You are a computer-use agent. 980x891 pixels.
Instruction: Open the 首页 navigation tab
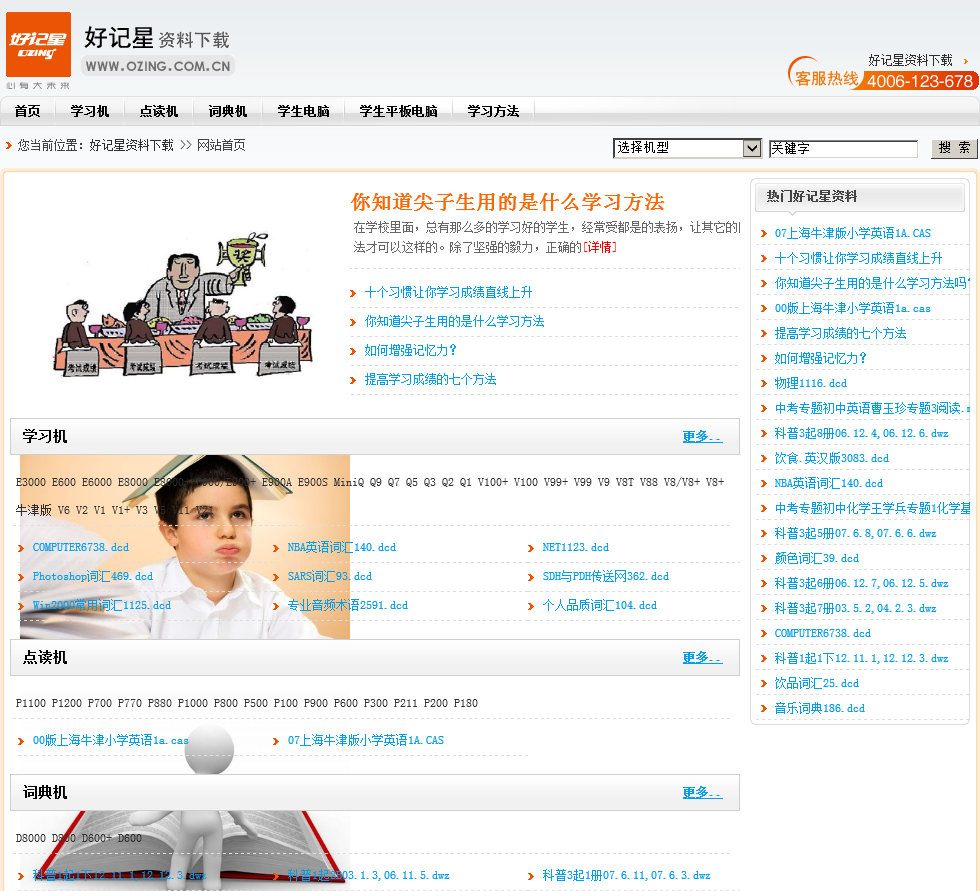tap(27, 111)
